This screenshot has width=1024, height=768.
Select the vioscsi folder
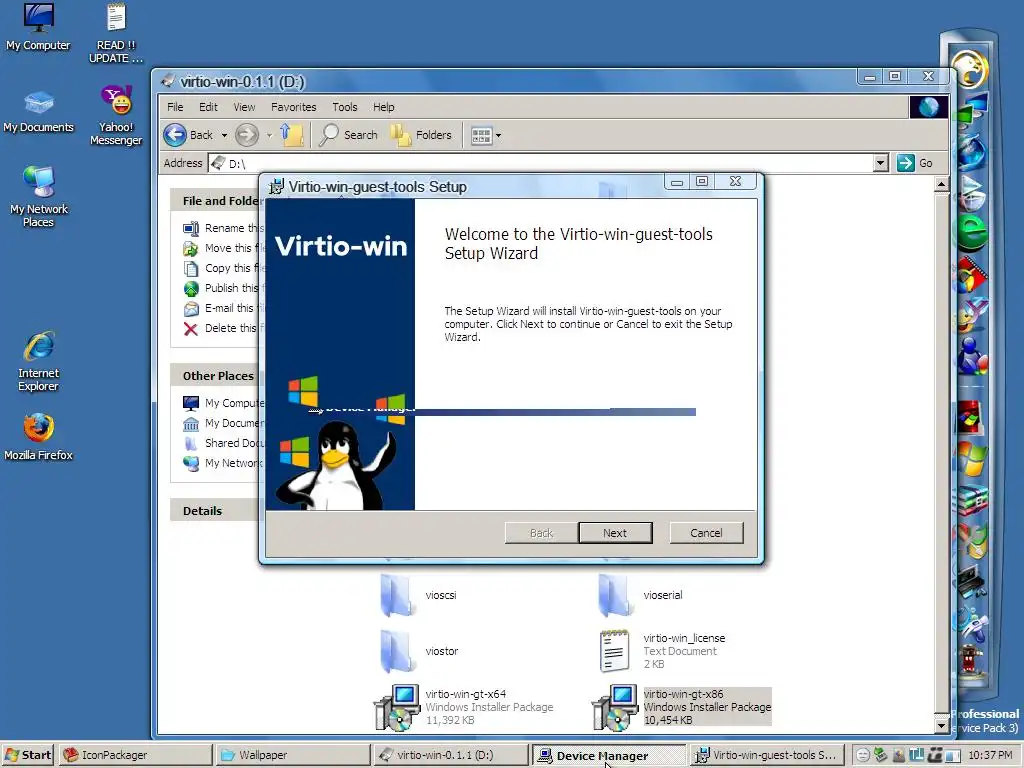[x=418, y=595]
